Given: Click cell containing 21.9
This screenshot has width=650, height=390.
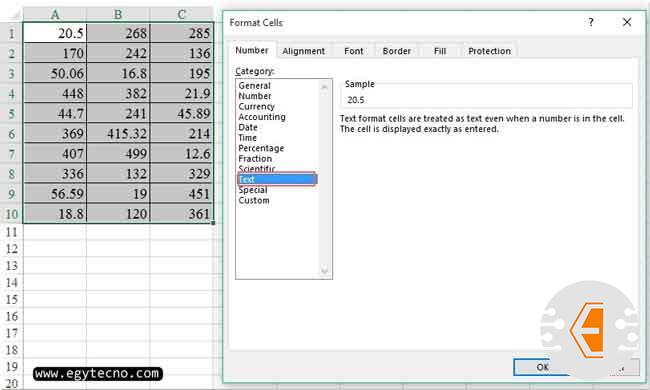Looking at the screenshot, I should 182,93.
